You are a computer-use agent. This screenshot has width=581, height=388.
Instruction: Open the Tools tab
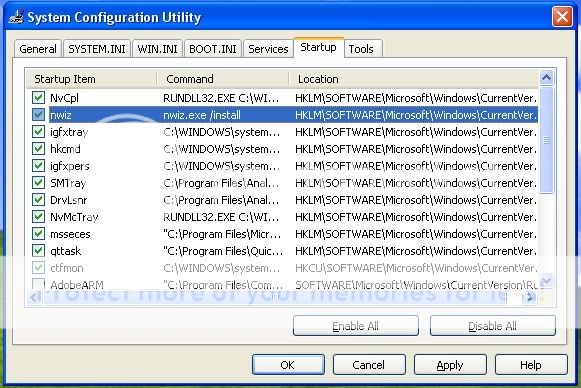click(361, 49)
